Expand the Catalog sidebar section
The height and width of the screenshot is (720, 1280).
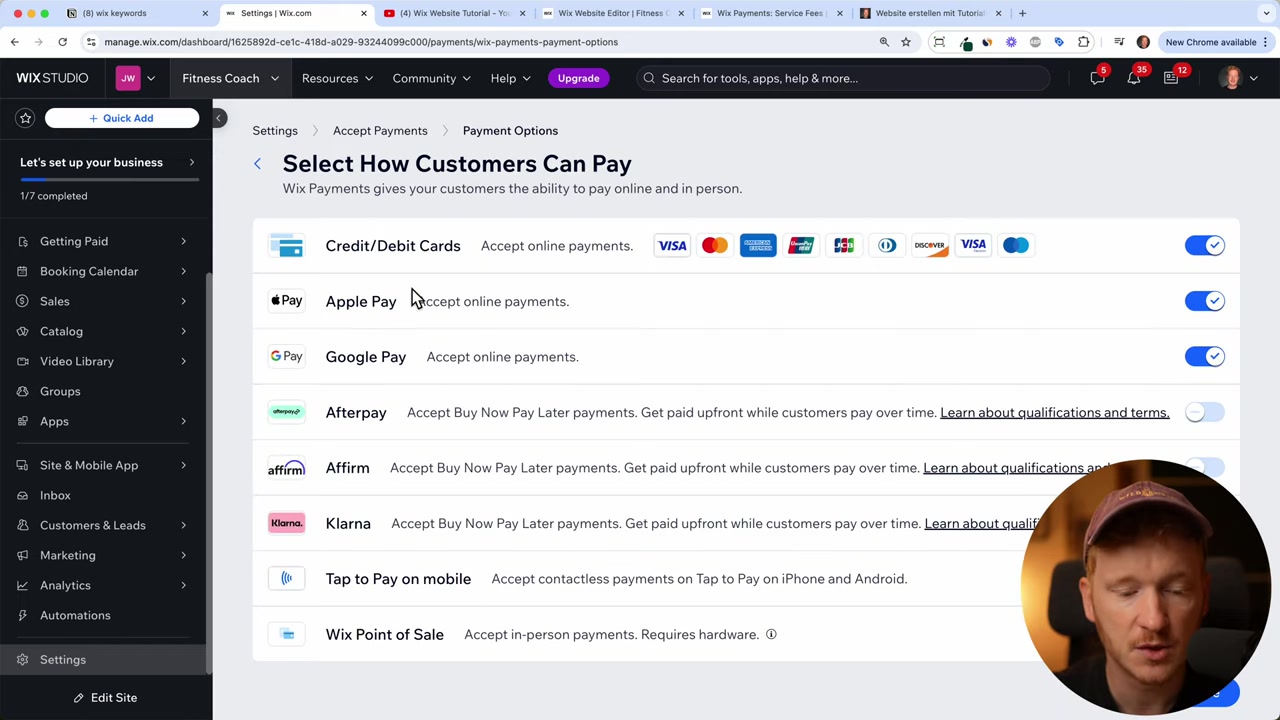tap(106, 331)
